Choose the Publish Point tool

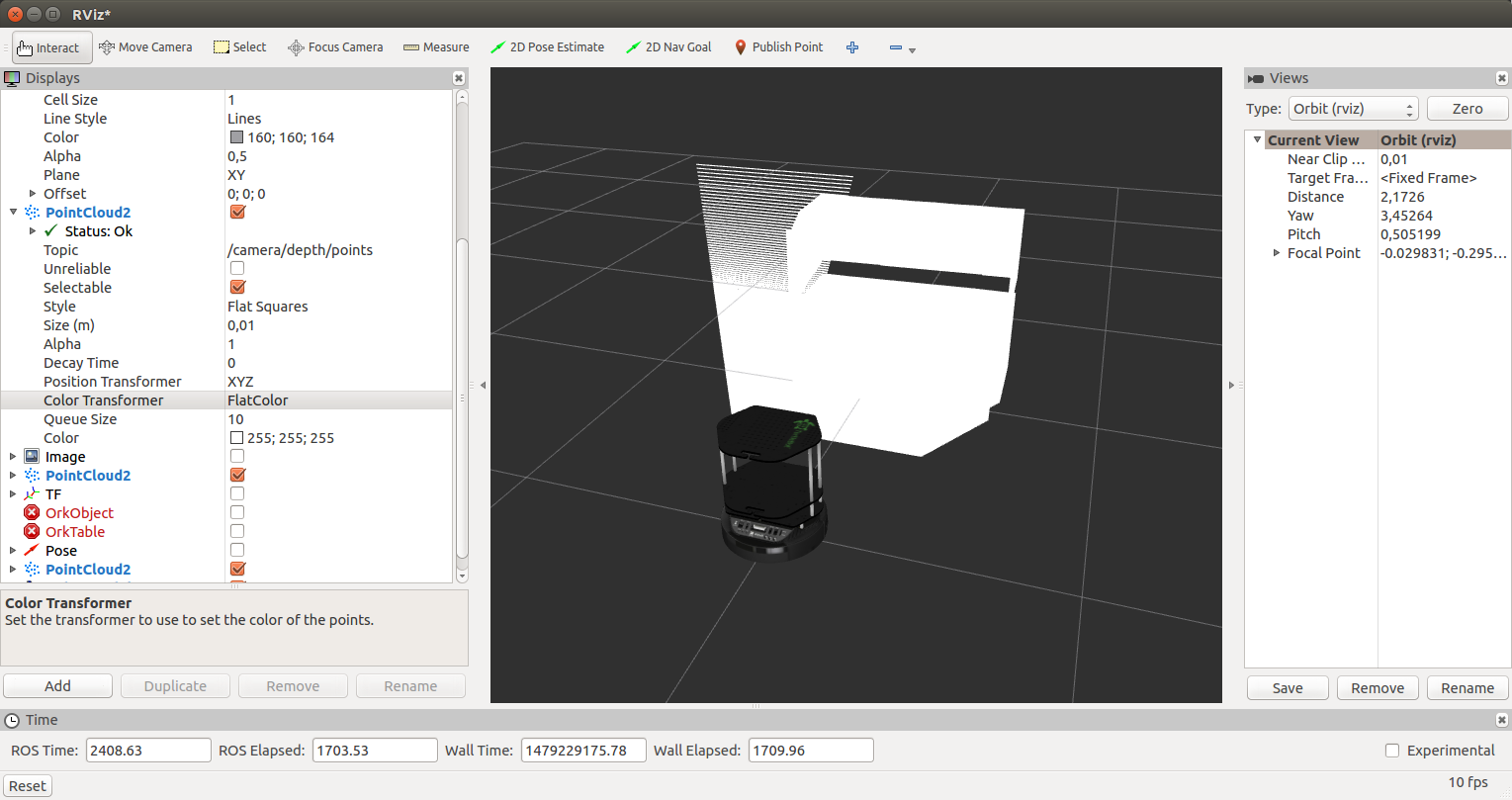(778, 46)
